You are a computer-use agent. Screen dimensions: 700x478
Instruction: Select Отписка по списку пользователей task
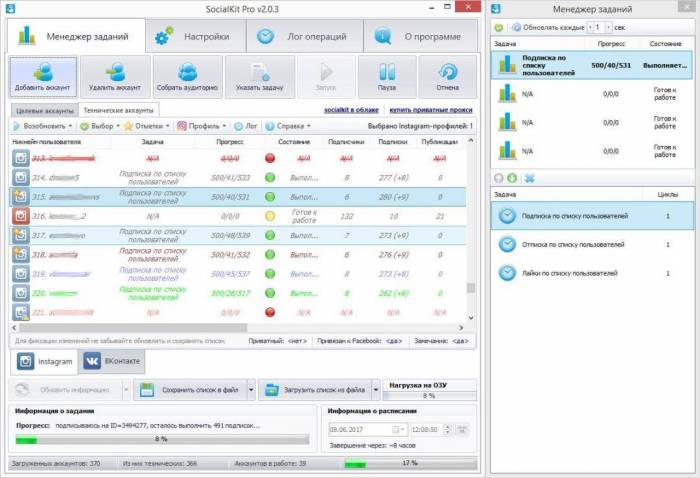click(x=575, y=244)
